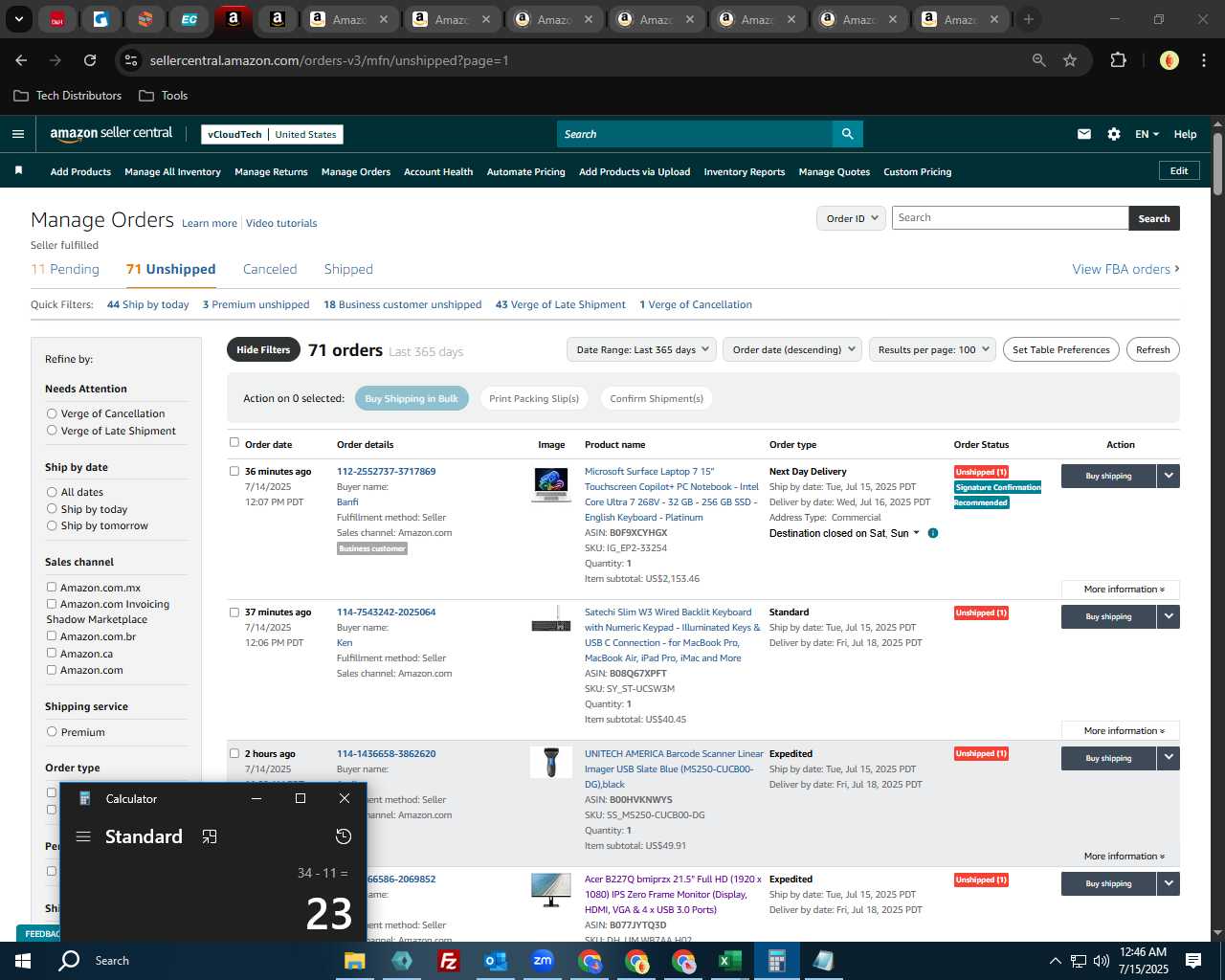Go back in the browser
Viewport: 1225px width, 980px height.
tap(21, 60)
